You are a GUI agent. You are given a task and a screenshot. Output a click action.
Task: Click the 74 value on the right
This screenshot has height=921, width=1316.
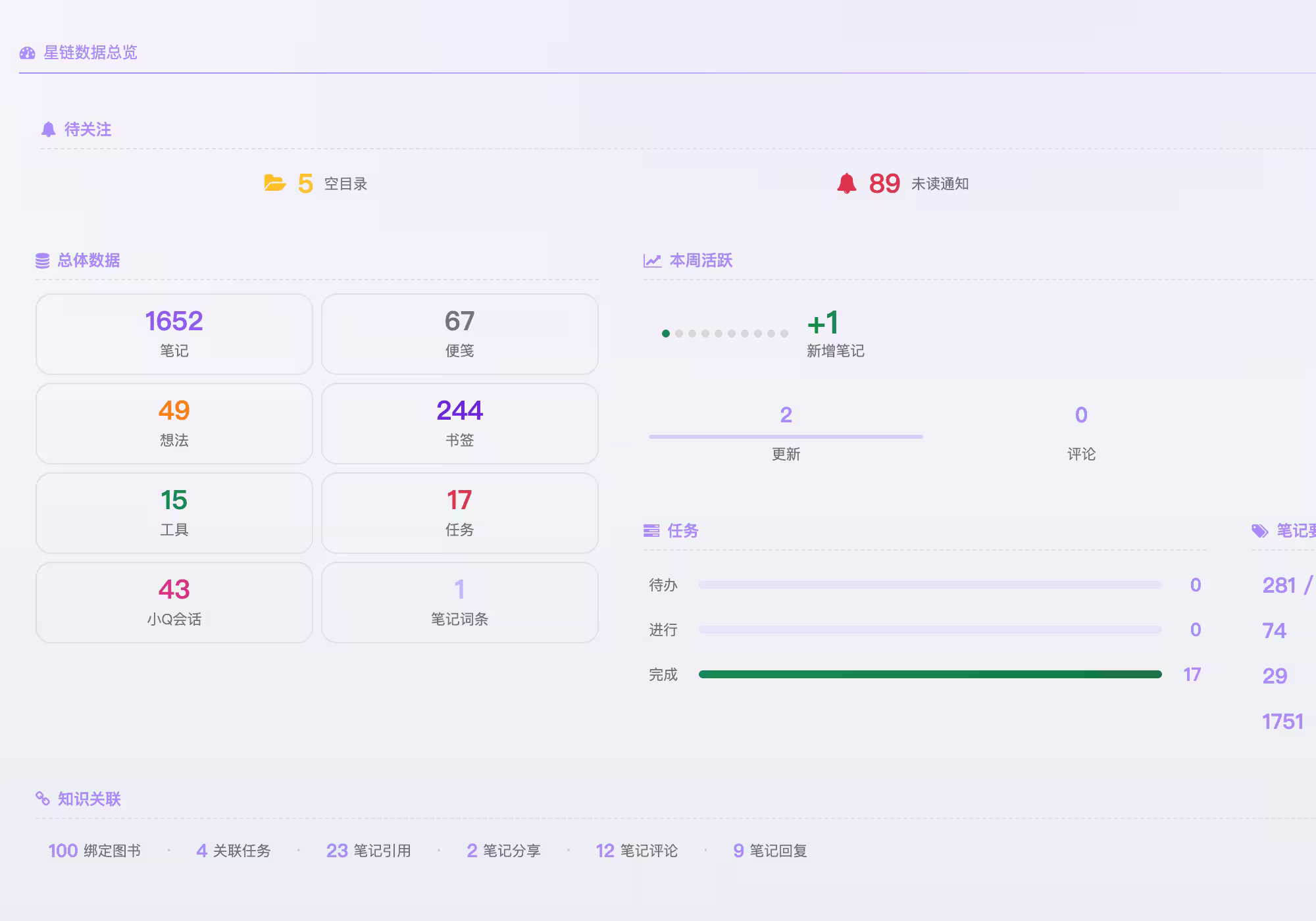(1275, 631)
